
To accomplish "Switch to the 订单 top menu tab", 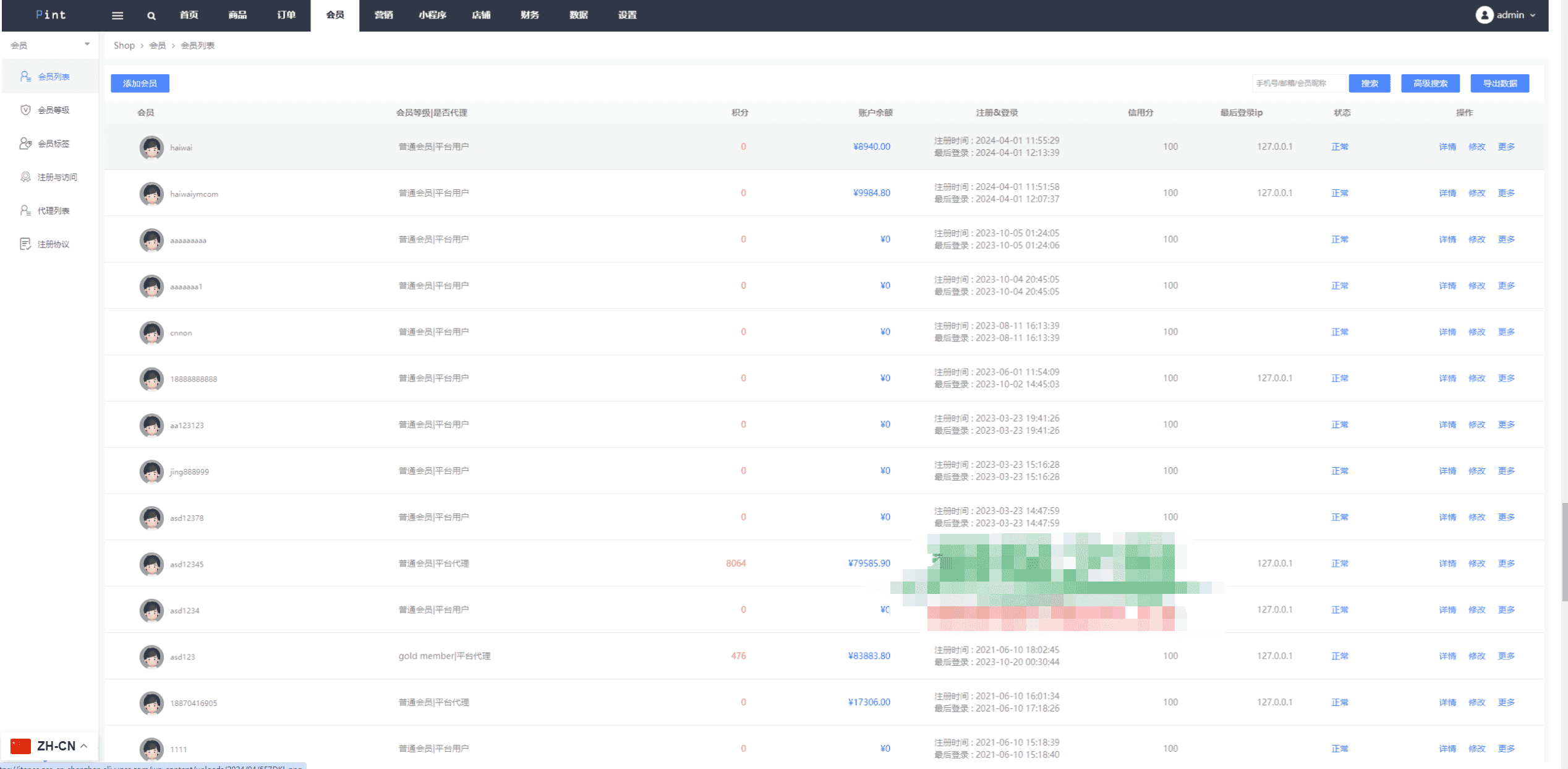I will [x=286, y=15].
